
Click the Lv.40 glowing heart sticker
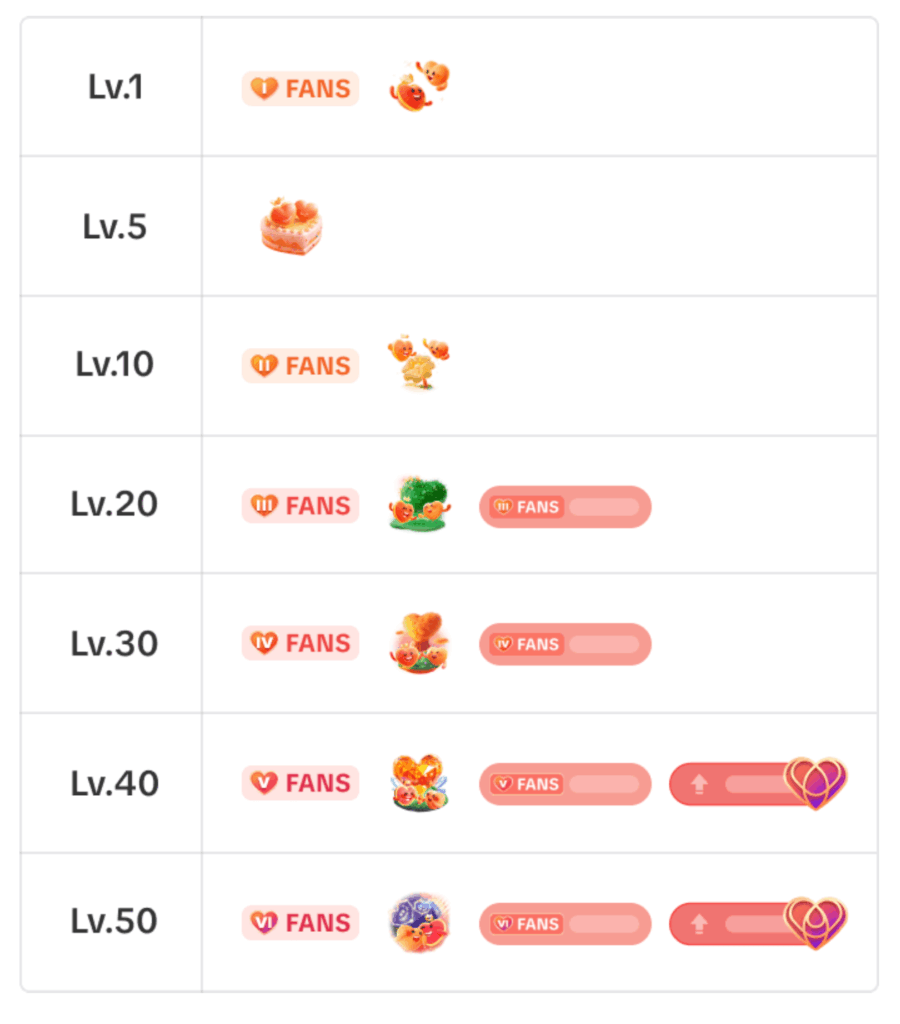point(419,782)
